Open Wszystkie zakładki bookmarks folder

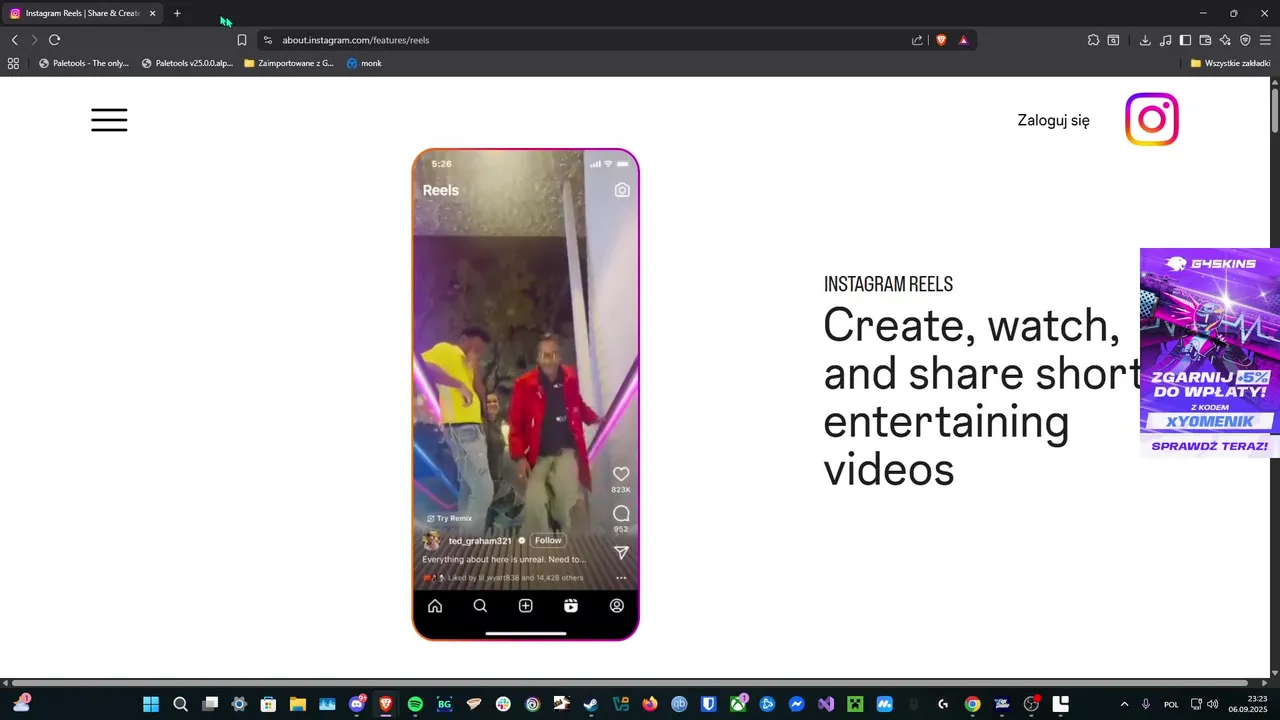coord(1230,63)
